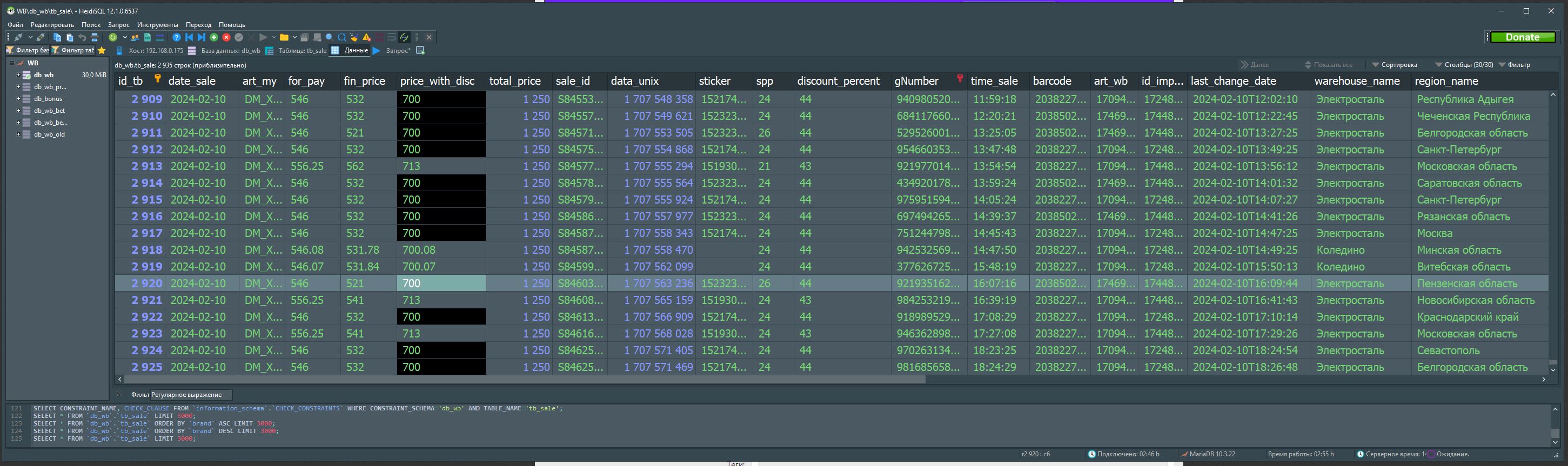Switch to the Хост: 192.168.0.175 tab

pos(150,51)
